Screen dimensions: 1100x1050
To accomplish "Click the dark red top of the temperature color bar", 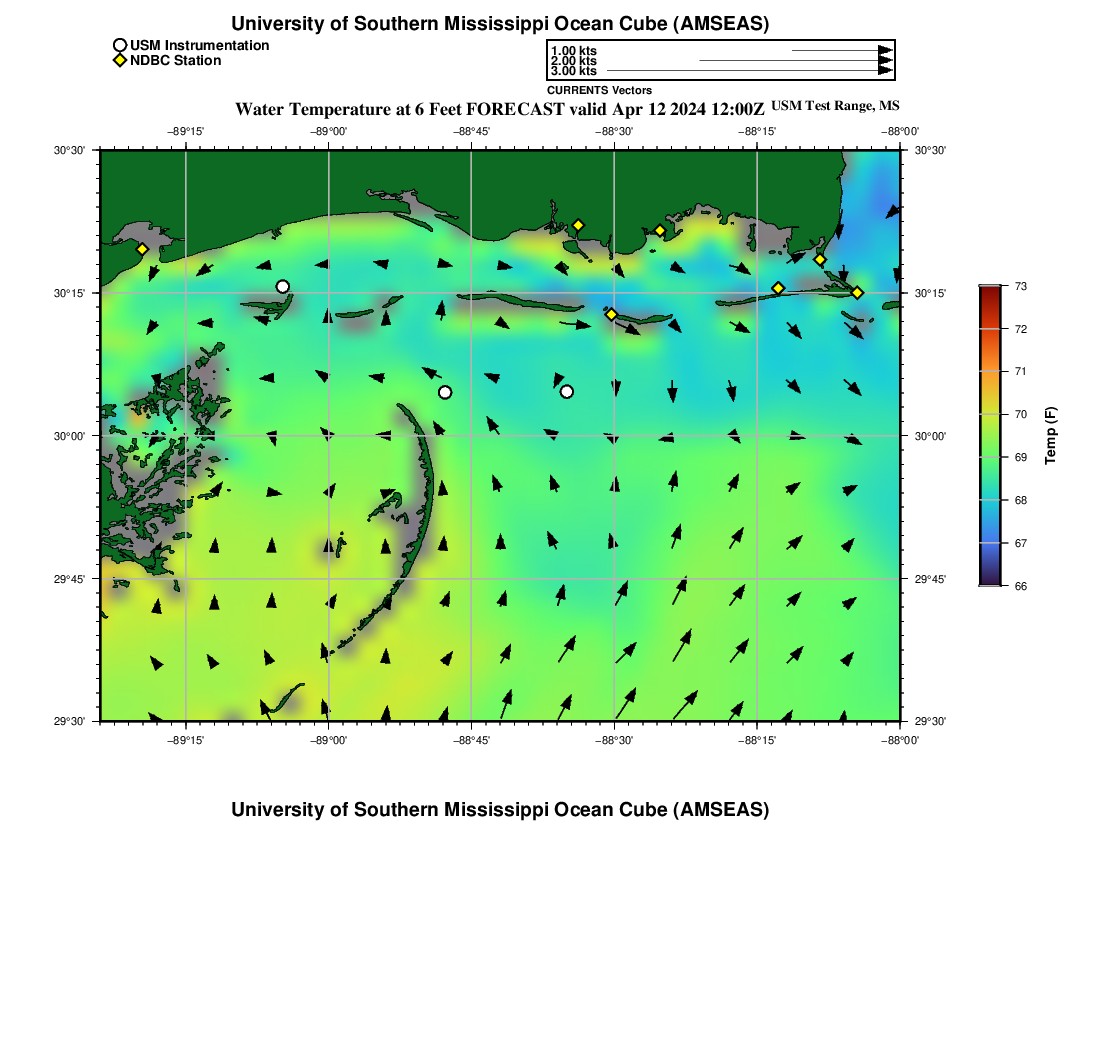I will [989, 292].
